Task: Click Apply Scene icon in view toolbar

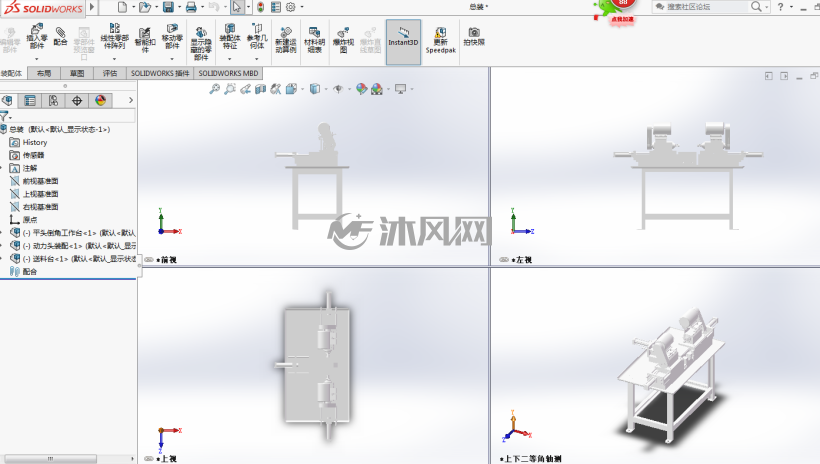Action: [377, 89]
